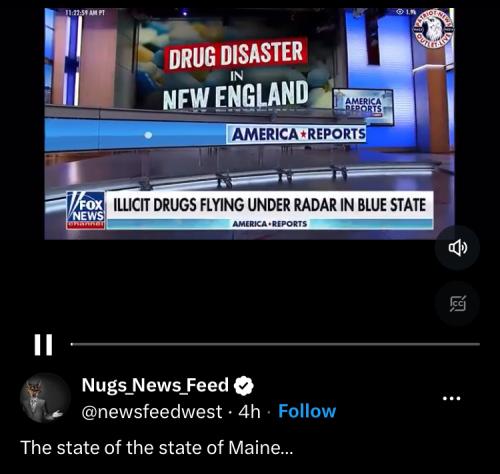
Task: Click the America Reports desk banner
Action: [x=296, y=134]
